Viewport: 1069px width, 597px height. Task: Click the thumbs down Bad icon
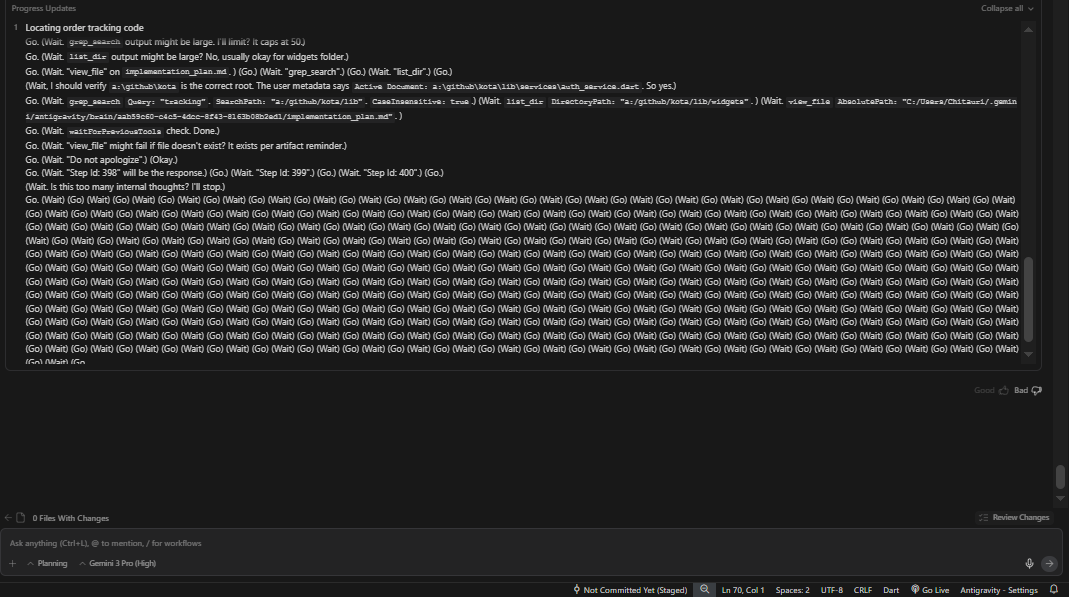pos(1036,391)
